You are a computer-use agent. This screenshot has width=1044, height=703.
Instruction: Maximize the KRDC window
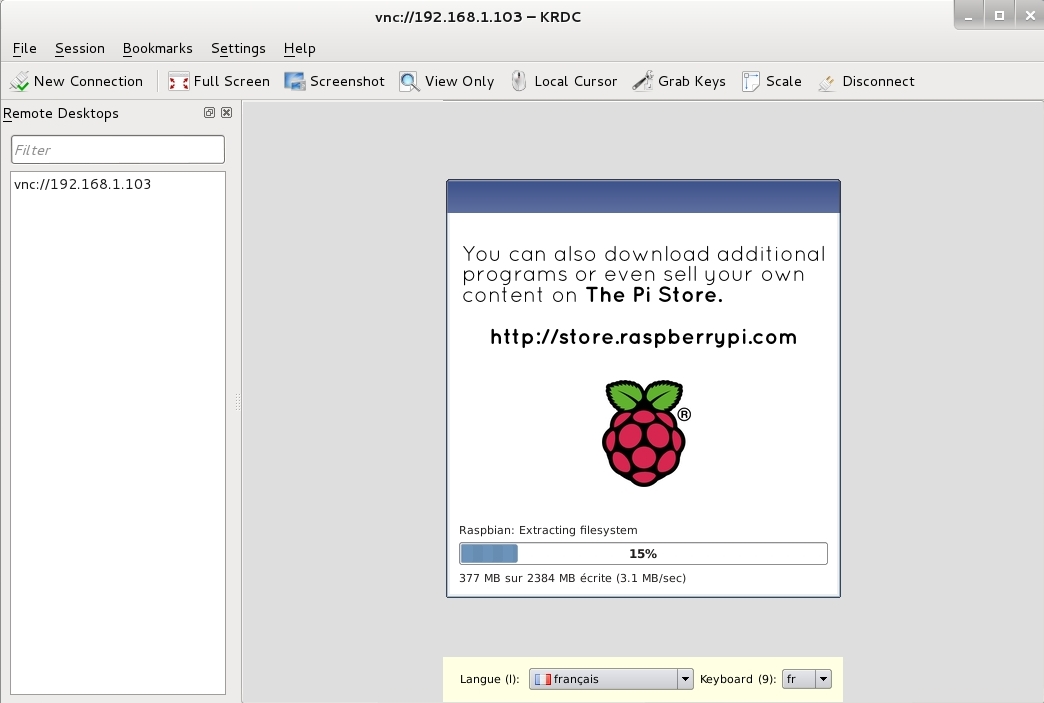tap(999, 16)
